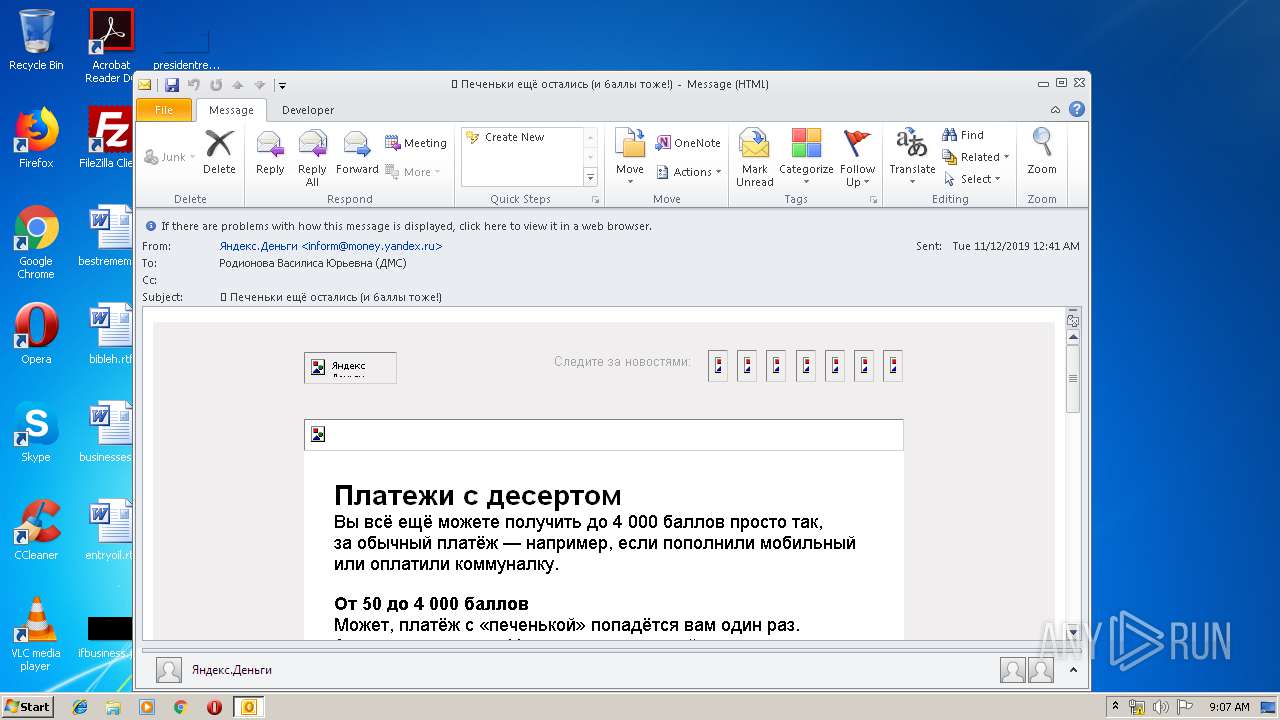Open CCleaner desktop shortcut
The image size is (1280, 720).
click(x=36, y=530)
